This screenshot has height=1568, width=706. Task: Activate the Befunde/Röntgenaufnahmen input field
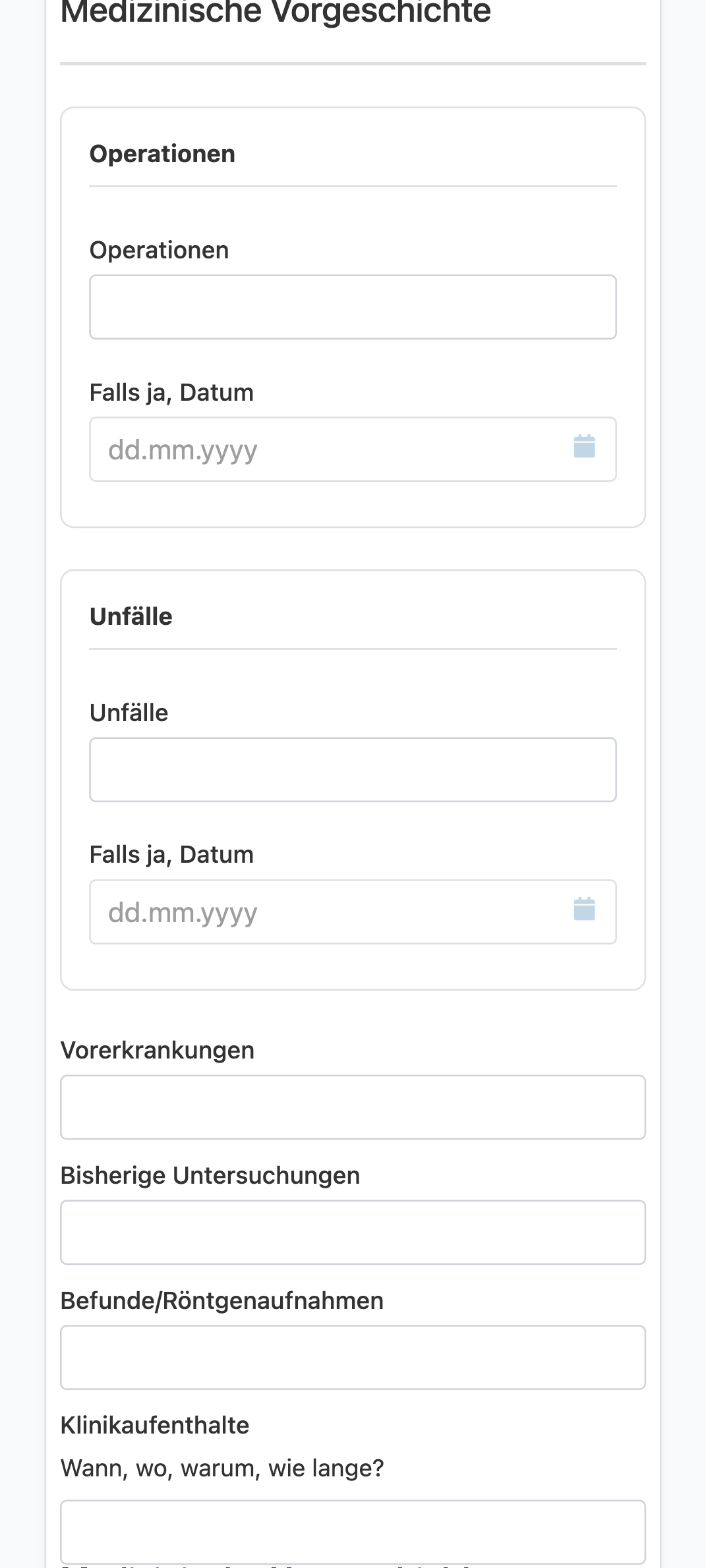pos(353,1358)
